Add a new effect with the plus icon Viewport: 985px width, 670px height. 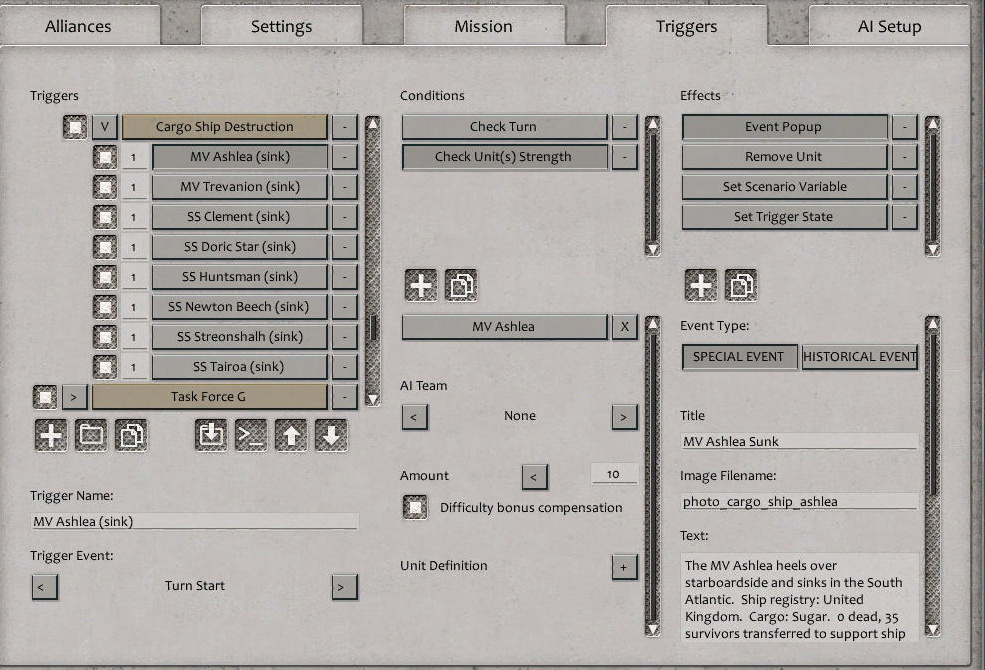pos(700,284)
